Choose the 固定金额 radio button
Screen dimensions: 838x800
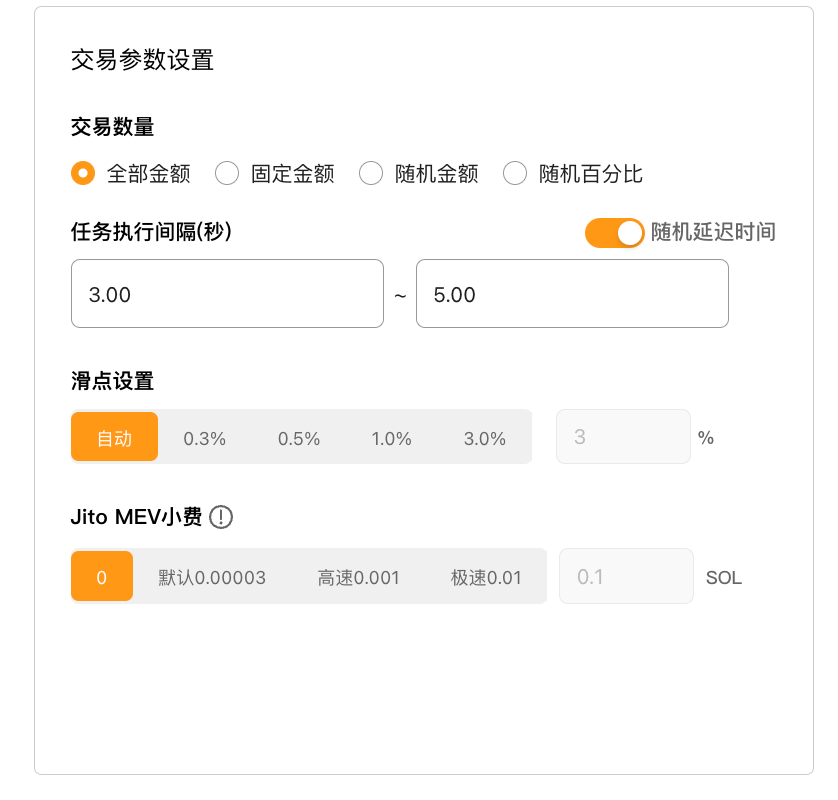227,174
